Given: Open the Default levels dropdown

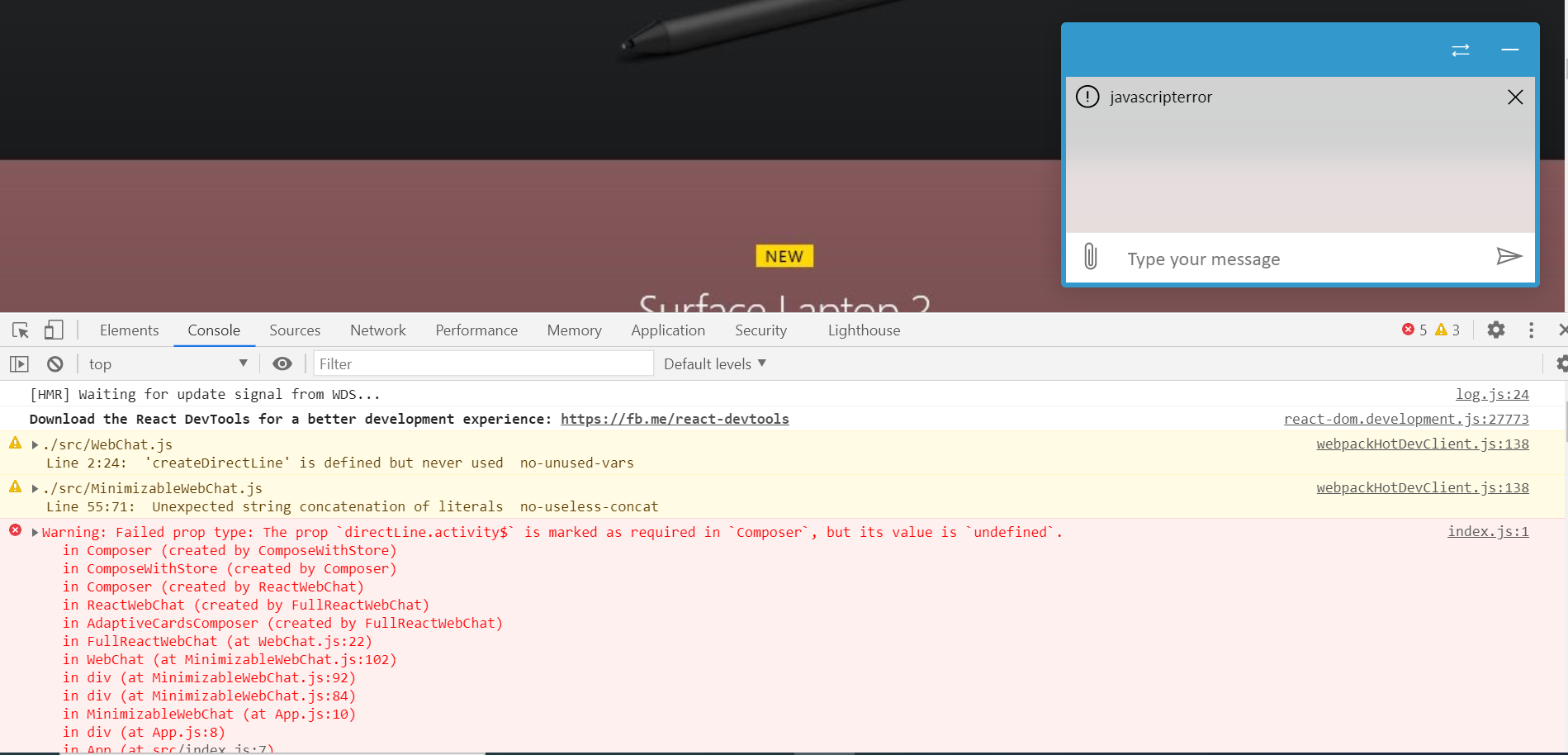Looking at the screenshot, I should (714, 363).
